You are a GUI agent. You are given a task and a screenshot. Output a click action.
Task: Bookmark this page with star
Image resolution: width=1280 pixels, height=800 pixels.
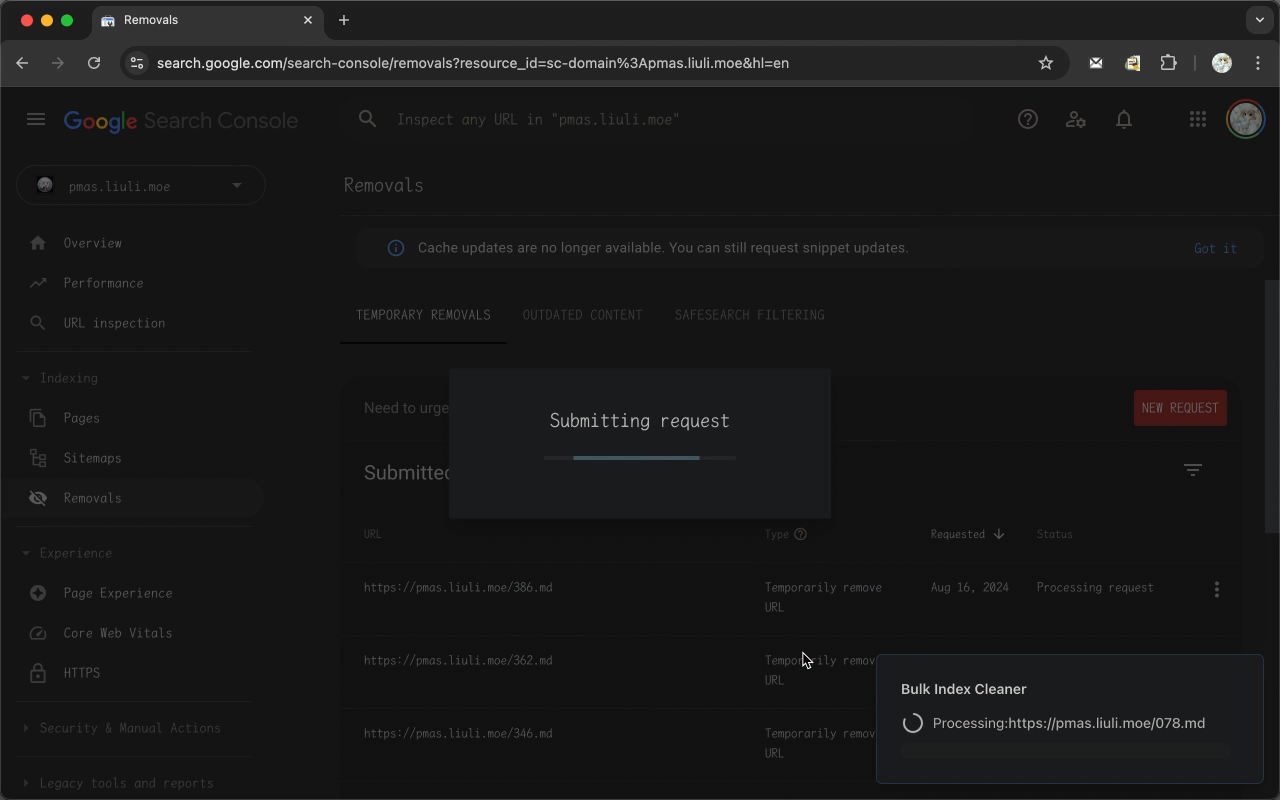(1046, 63)
